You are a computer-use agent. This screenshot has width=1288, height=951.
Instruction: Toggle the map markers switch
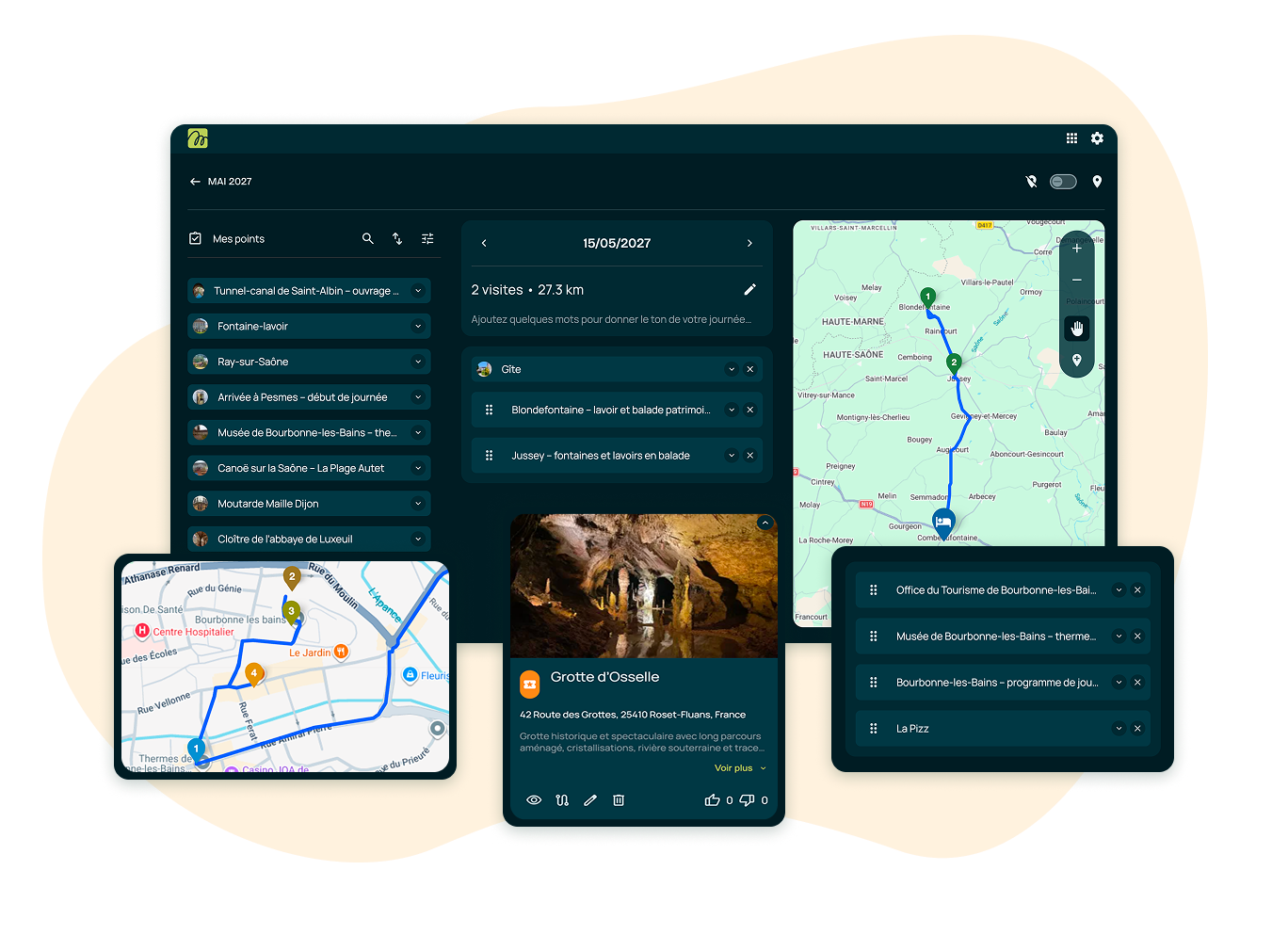click(1063, 182)
